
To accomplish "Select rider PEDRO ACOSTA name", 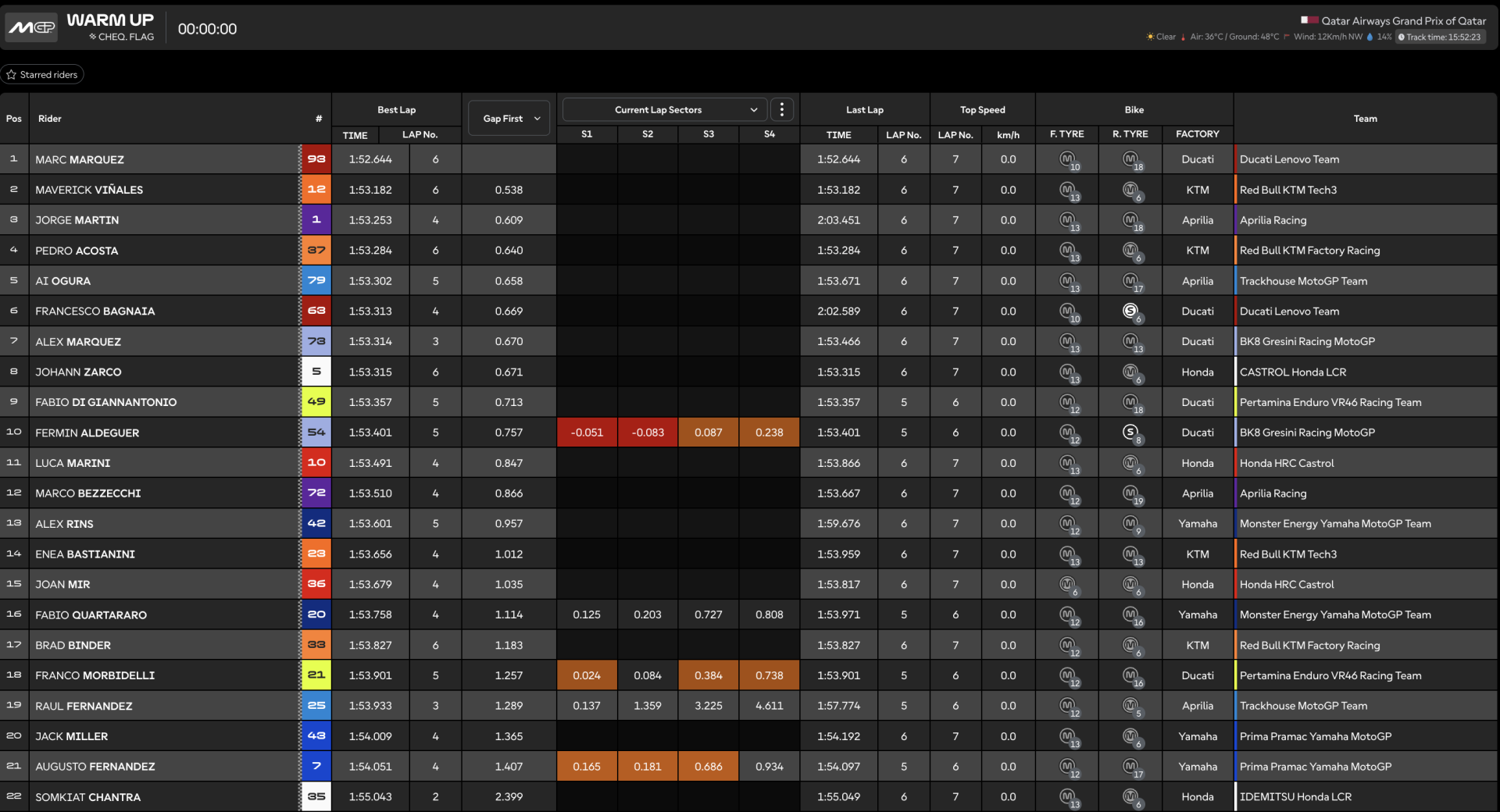I will point(77,251).
